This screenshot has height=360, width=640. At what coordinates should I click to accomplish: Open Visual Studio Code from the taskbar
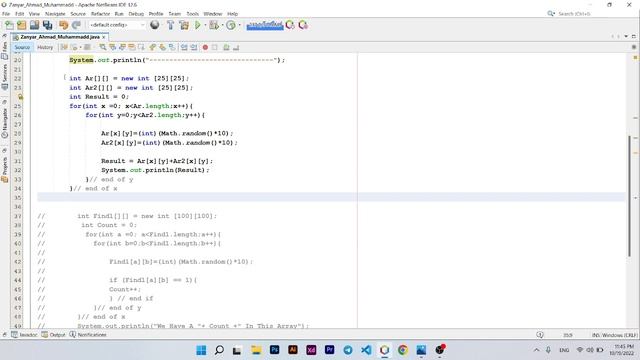366,350
